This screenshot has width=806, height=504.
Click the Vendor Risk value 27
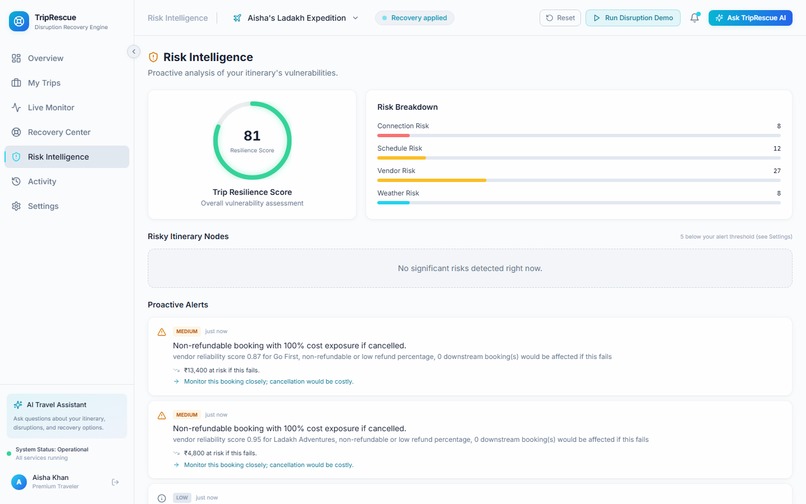click(777, 171)
